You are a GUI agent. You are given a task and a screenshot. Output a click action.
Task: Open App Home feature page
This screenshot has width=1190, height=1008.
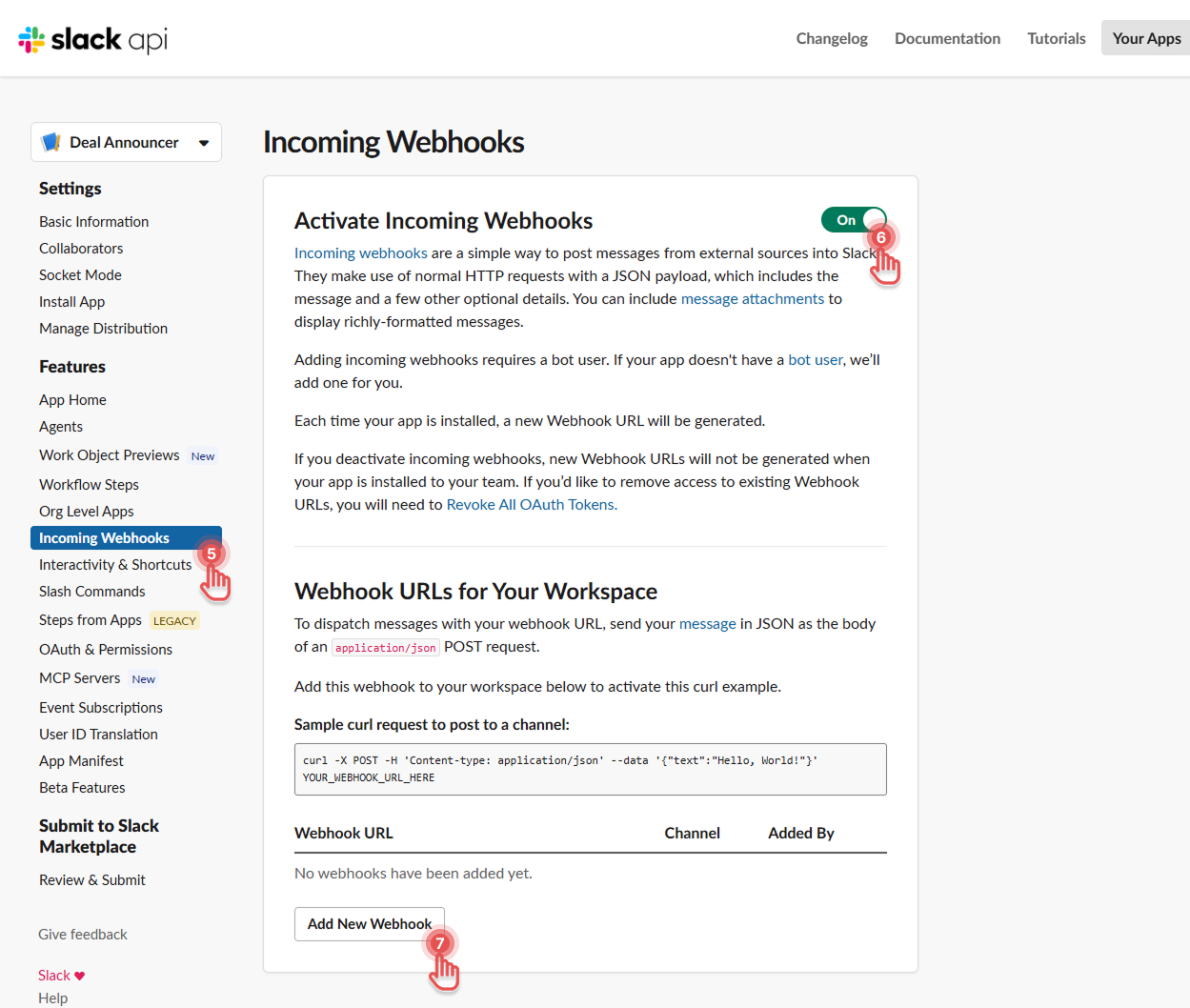point(72,399)
